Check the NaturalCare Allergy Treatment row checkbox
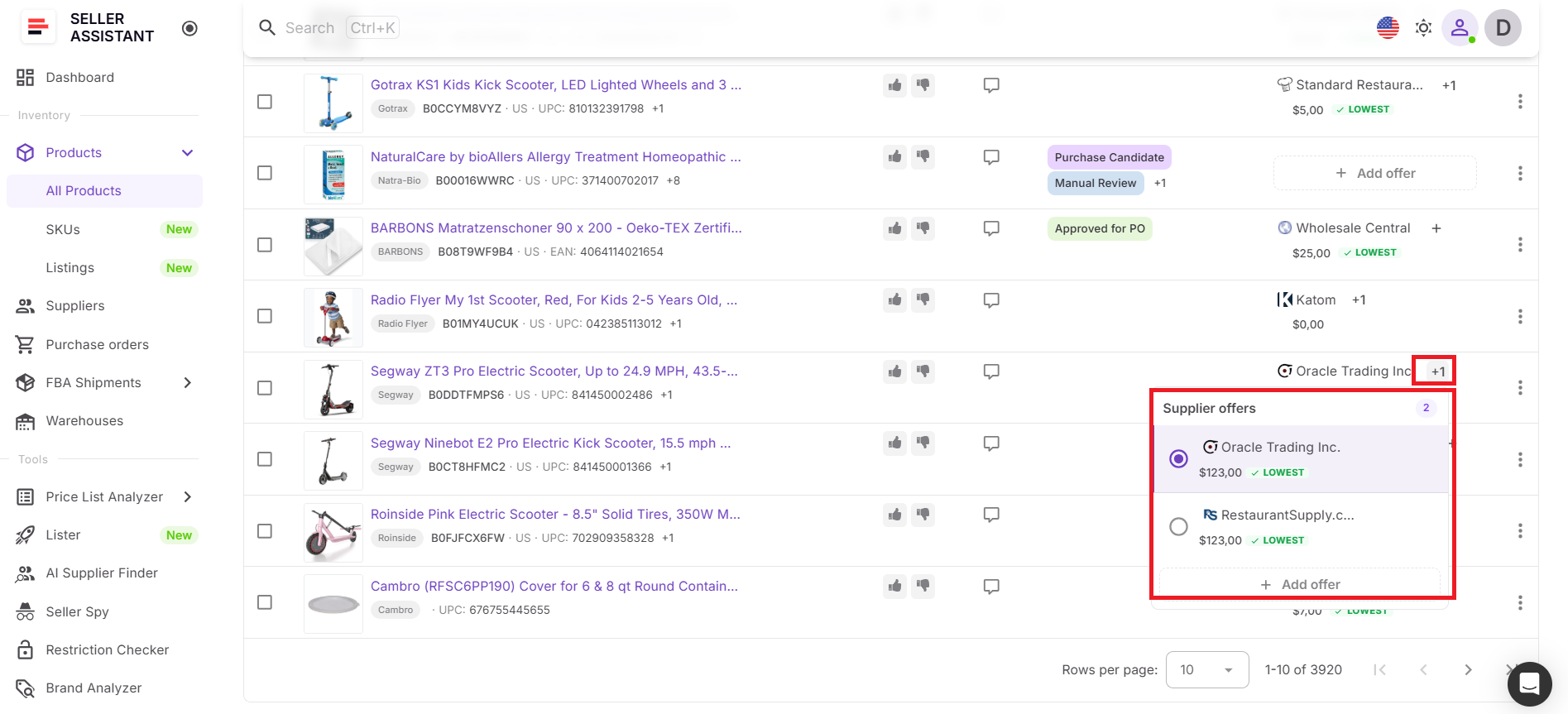This screenshot has height=714, width=1568. pyautogui.click(x=265, y=173)
